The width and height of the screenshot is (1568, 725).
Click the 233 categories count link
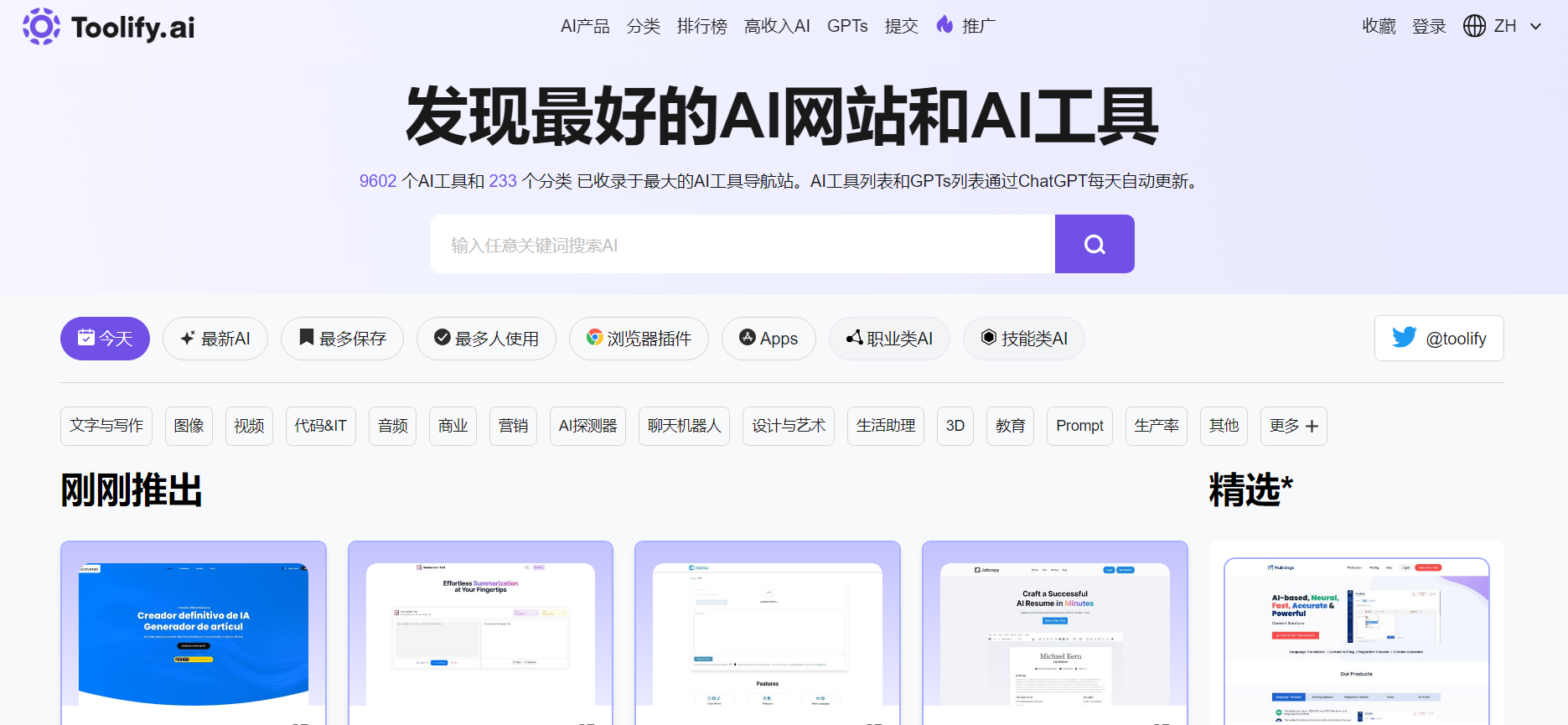point(503,181)
